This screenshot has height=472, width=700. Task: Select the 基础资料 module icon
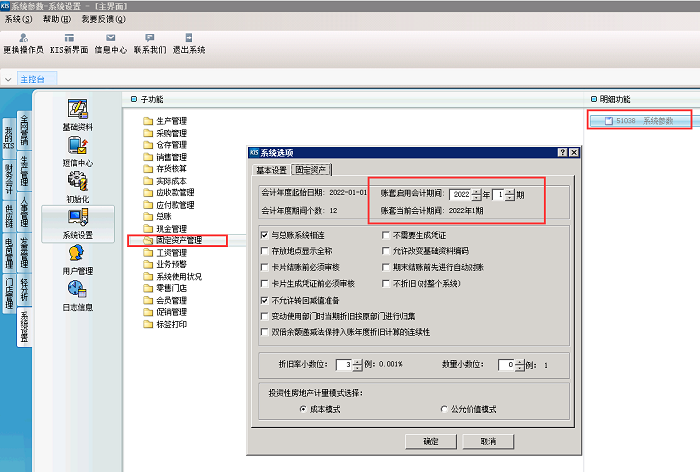(x=78, y=114)
